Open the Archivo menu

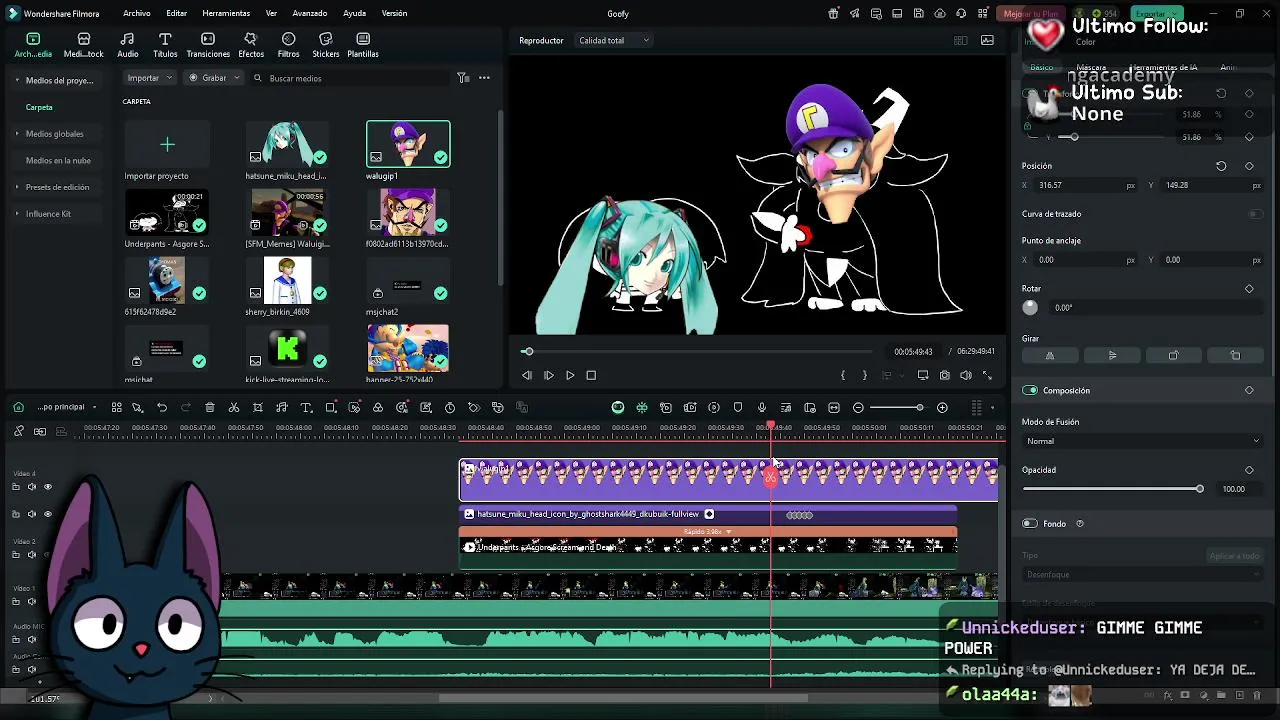(137, 13)
